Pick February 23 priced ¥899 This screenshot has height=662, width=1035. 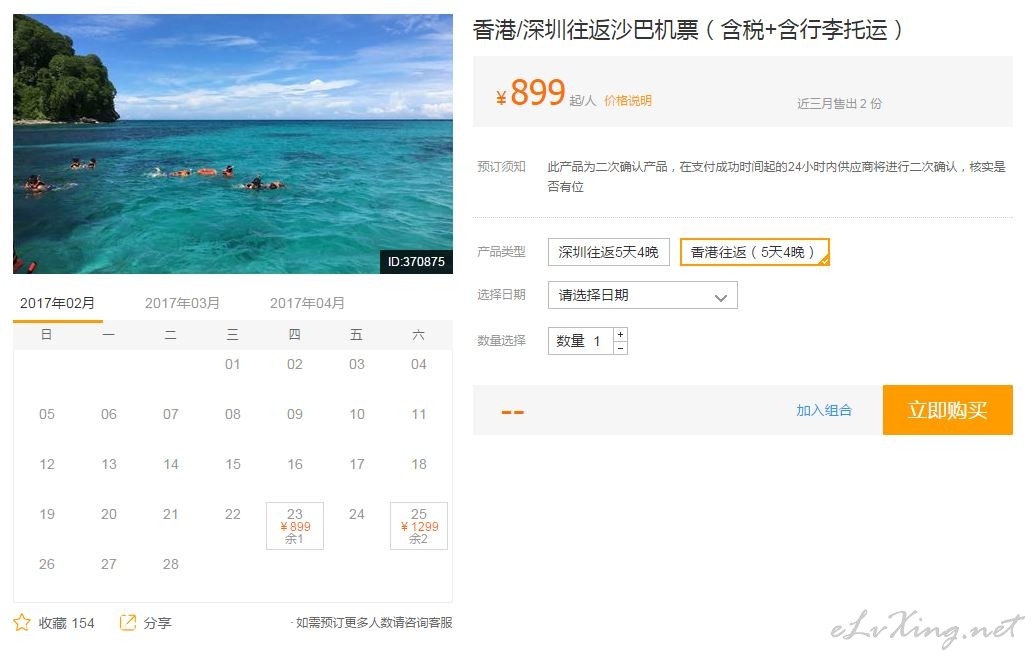[295, 526]
